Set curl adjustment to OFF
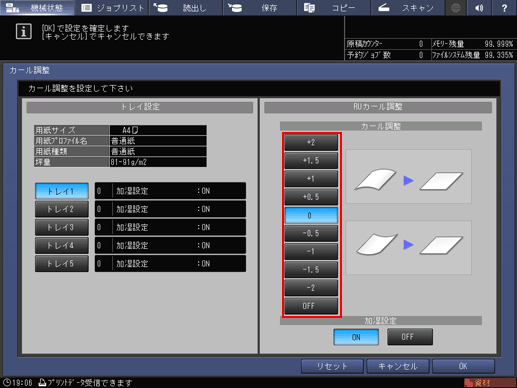 pos(311,306)
